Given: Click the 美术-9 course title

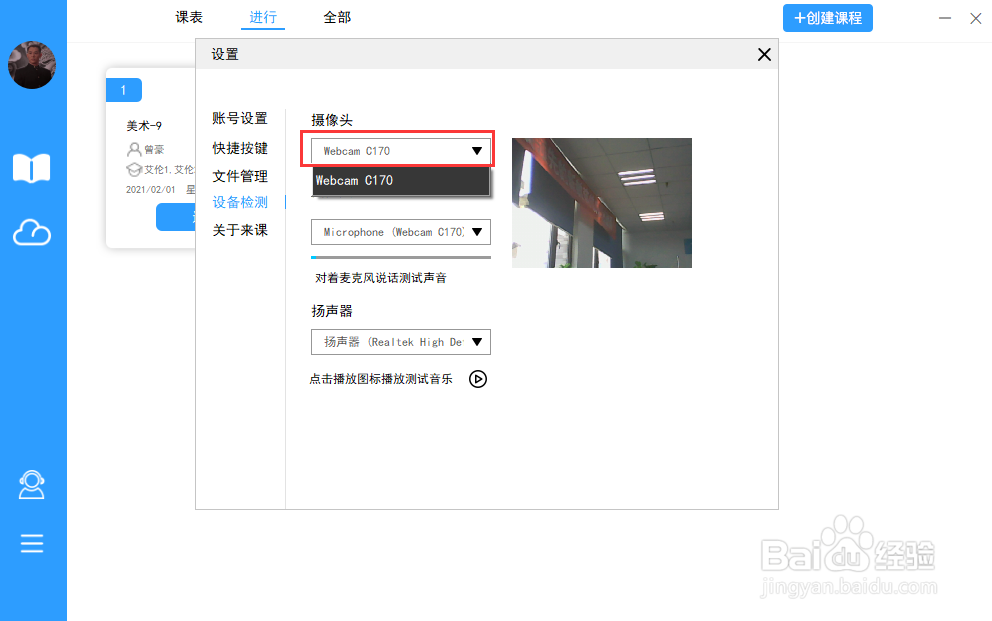Looking at the screenshot, I should pyautogui.click(x=144, y=126).
